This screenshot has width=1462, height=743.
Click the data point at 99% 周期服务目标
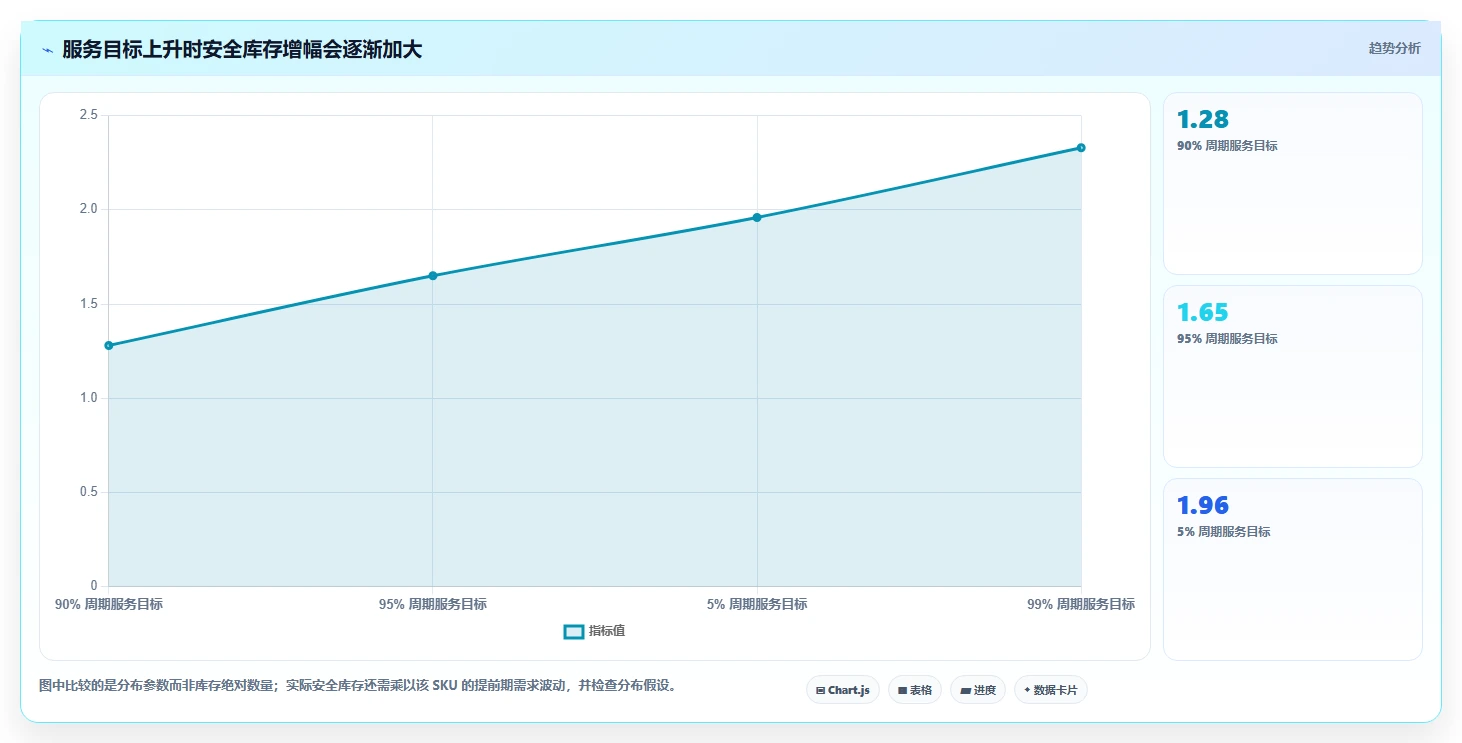(1081, 147)
